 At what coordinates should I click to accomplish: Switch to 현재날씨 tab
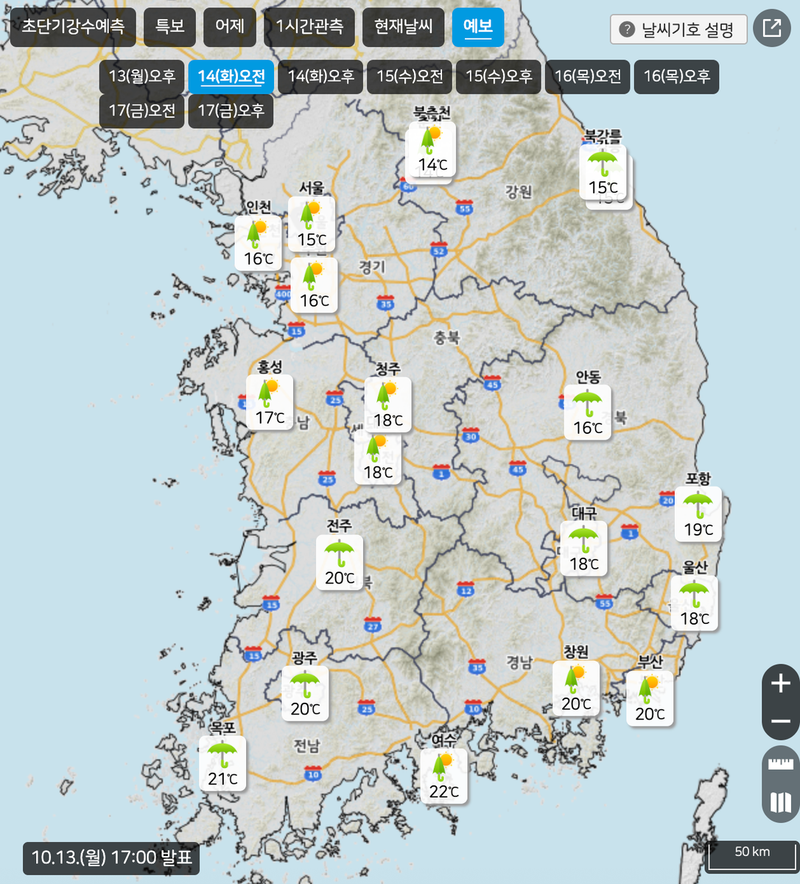point(397,27)
